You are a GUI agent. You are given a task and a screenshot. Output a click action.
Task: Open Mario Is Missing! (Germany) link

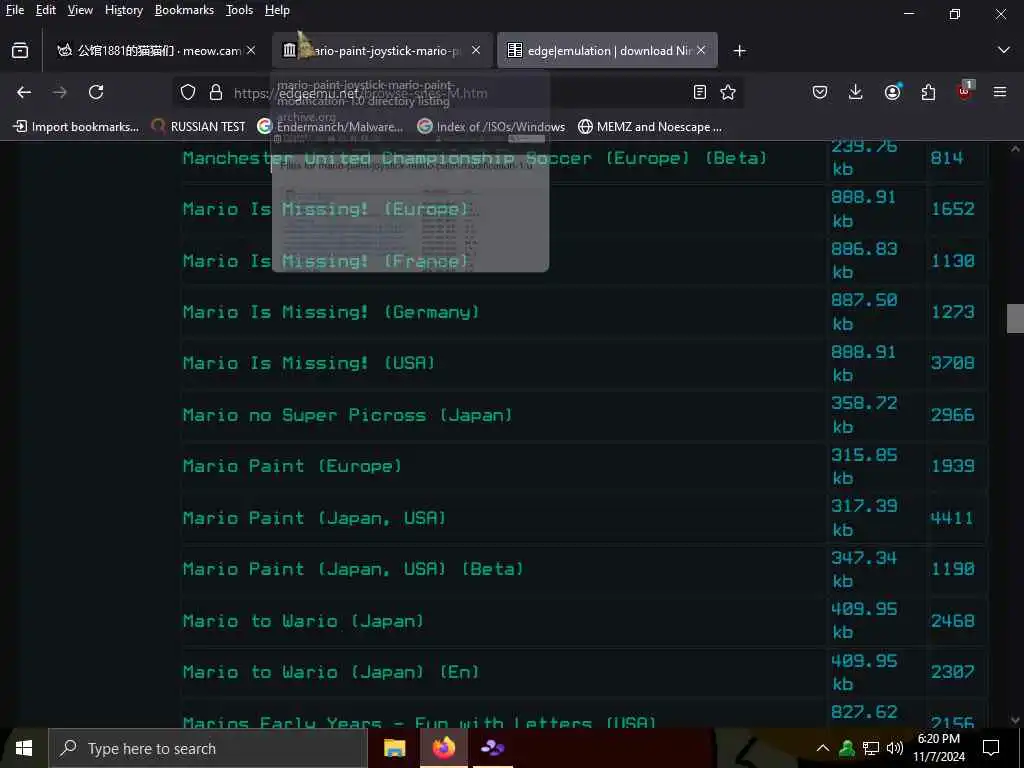click(x=331, y=312)
